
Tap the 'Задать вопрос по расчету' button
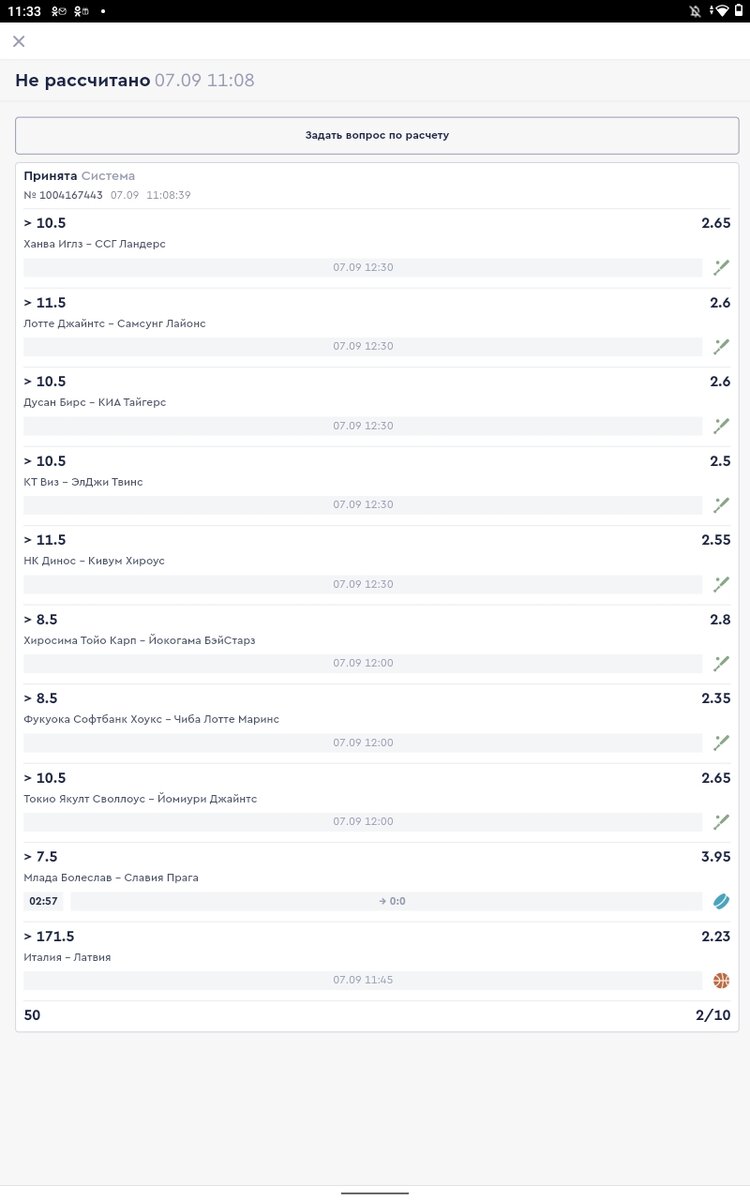pos(377,135)
